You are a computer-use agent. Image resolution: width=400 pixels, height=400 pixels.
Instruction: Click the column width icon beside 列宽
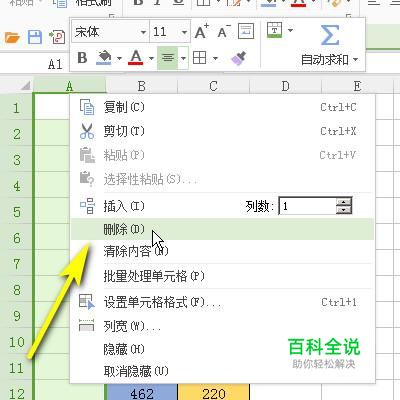pos(87,325)
